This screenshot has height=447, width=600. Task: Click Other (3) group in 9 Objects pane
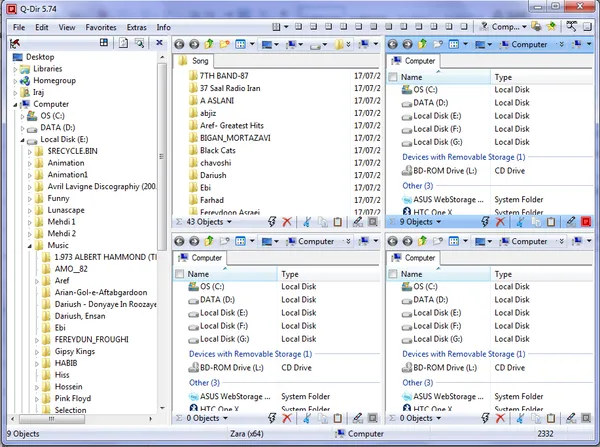[x=417, y=186]
